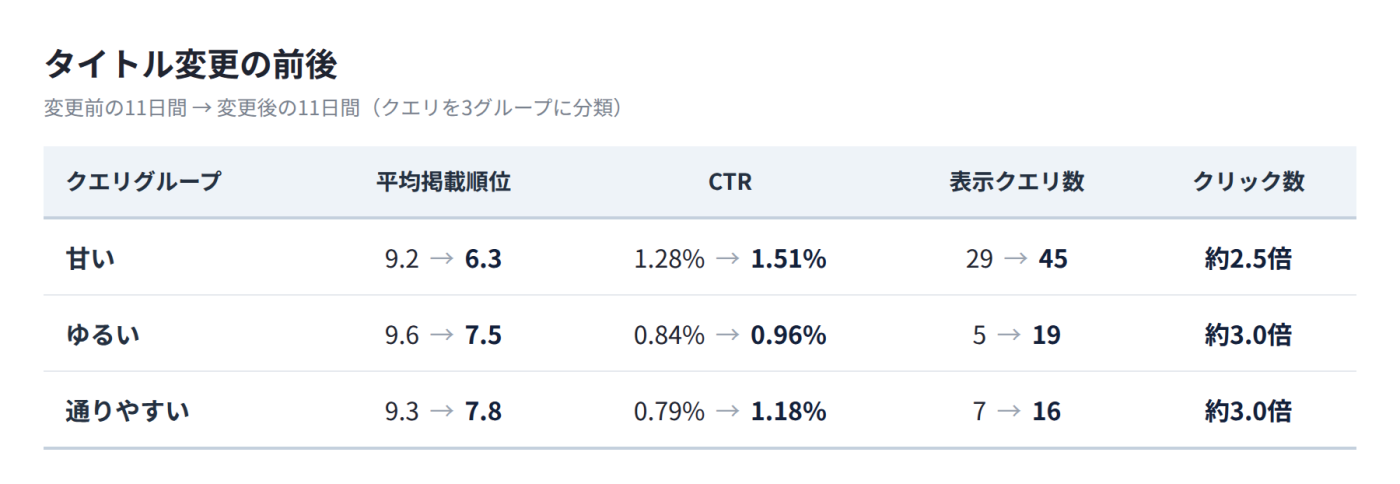The image size is (1400, 484).
Task: Click the 平均掲載順位 column header
Action: pyautogui.click(x=443, y=182)
